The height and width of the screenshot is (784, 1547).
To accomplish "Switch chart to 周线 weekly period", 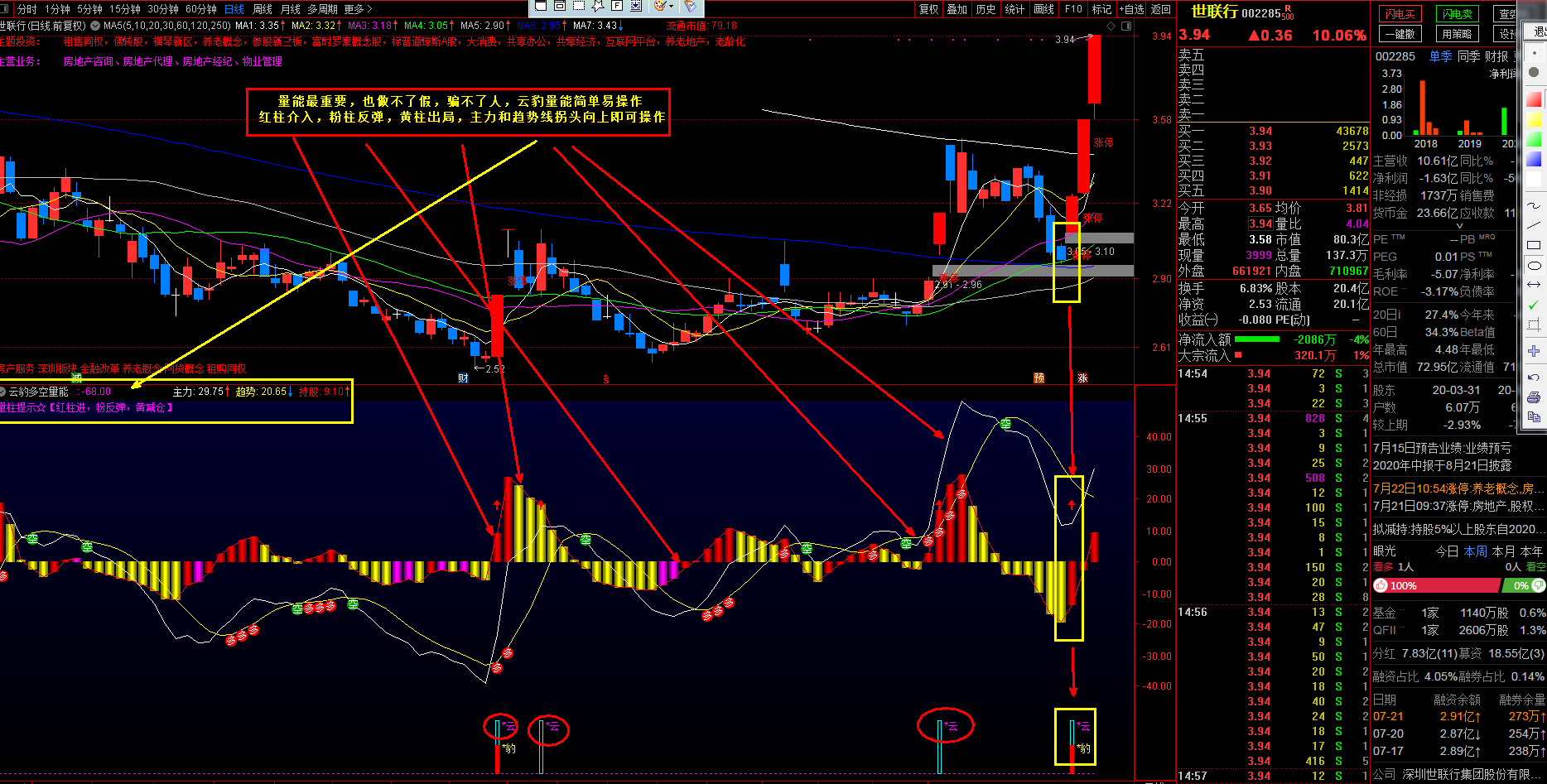I will [x=263, y=9].
